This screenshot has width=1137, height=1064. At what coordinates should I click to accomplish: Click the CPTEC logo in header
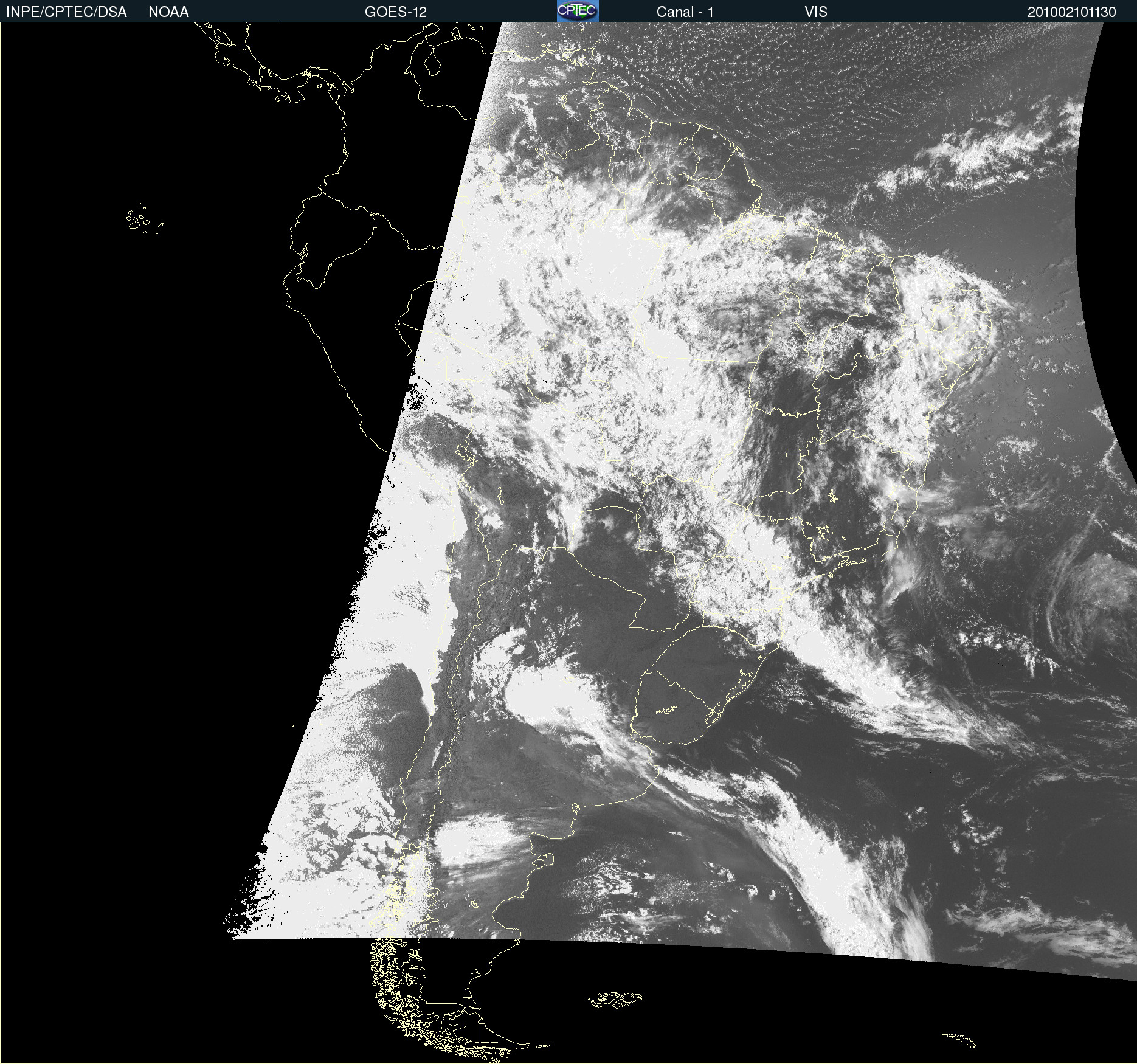pos(578,11)
